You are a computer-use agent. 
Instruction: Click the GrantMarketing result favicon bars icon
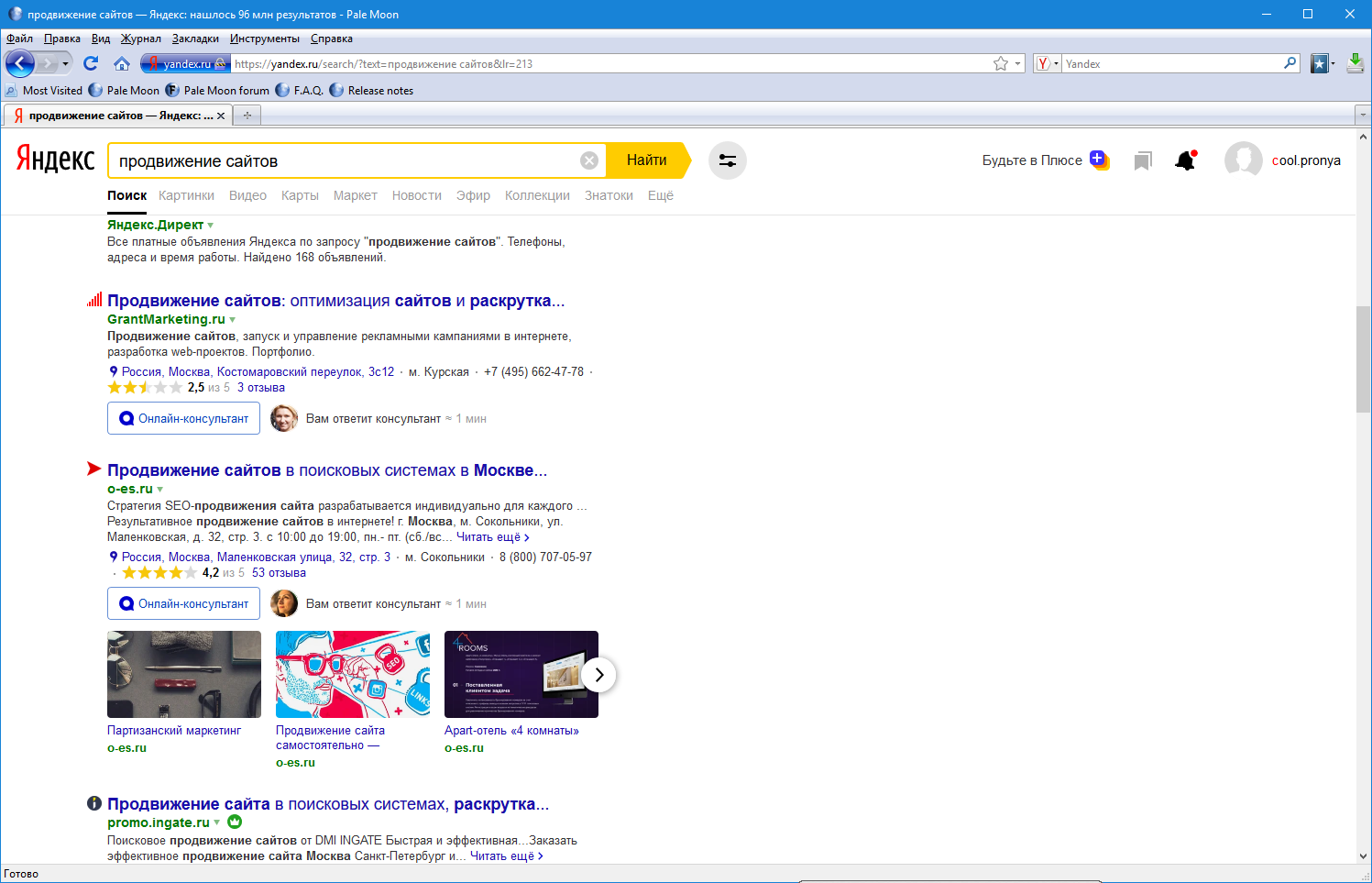tap(94, 299)
